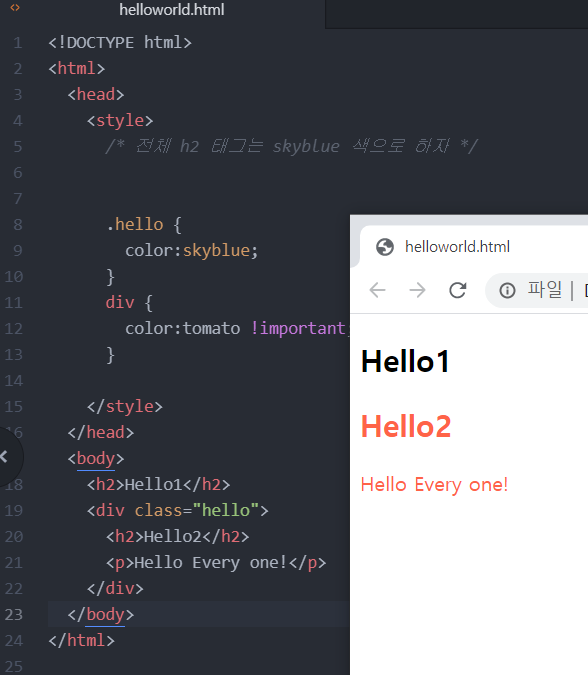Select the helloworld.html browser tab
This screenshot has height=675, width=588.
click(x=457, y=247)
